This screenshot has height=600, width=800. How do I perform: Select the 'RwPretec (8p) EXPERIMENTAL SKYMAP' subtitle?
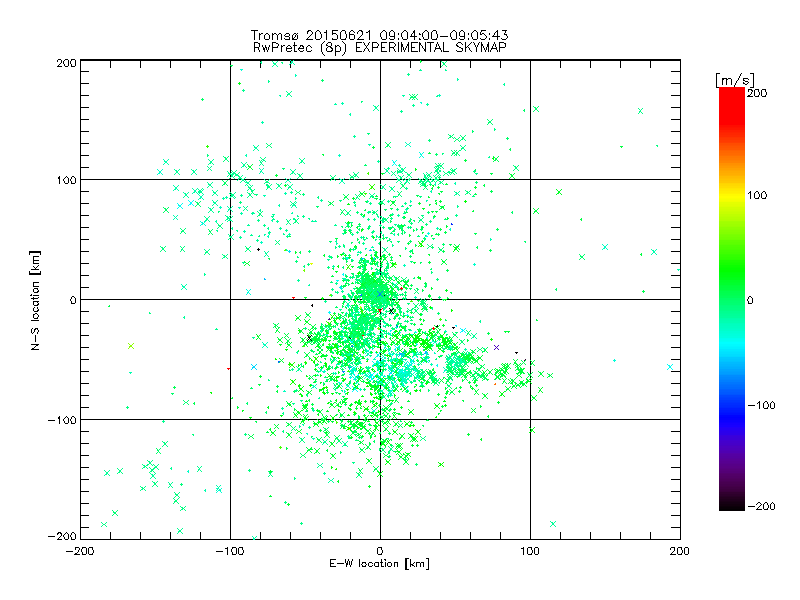coord(379,48)
